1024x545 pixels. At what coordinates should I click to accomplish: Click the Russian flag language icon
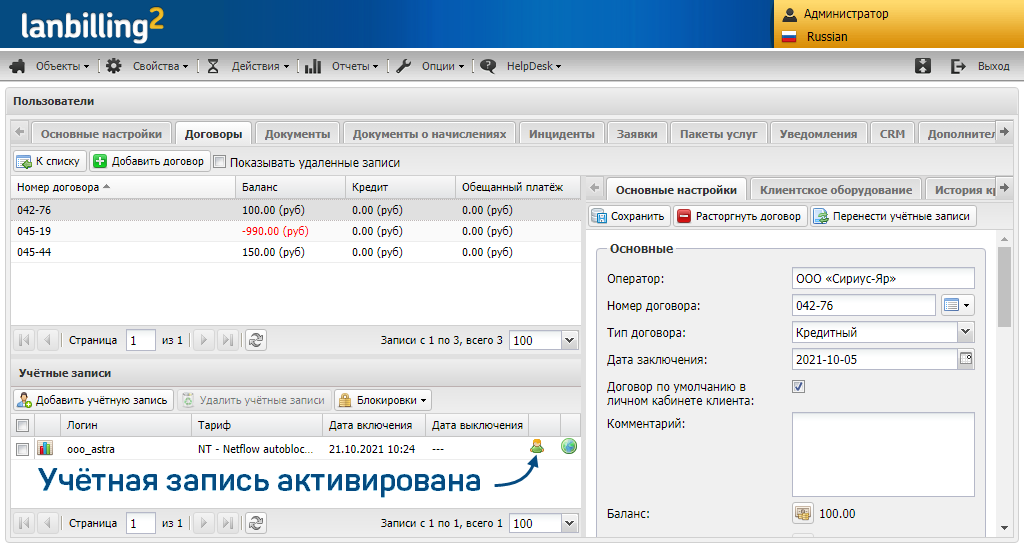point(790,37)
